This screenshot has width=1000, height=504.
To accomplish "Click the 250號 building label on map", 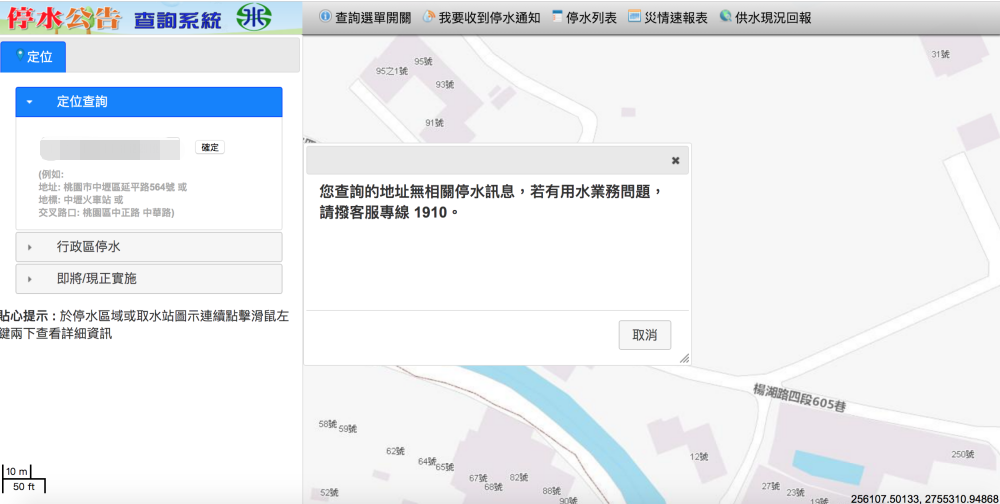I will tap(962, 454).
